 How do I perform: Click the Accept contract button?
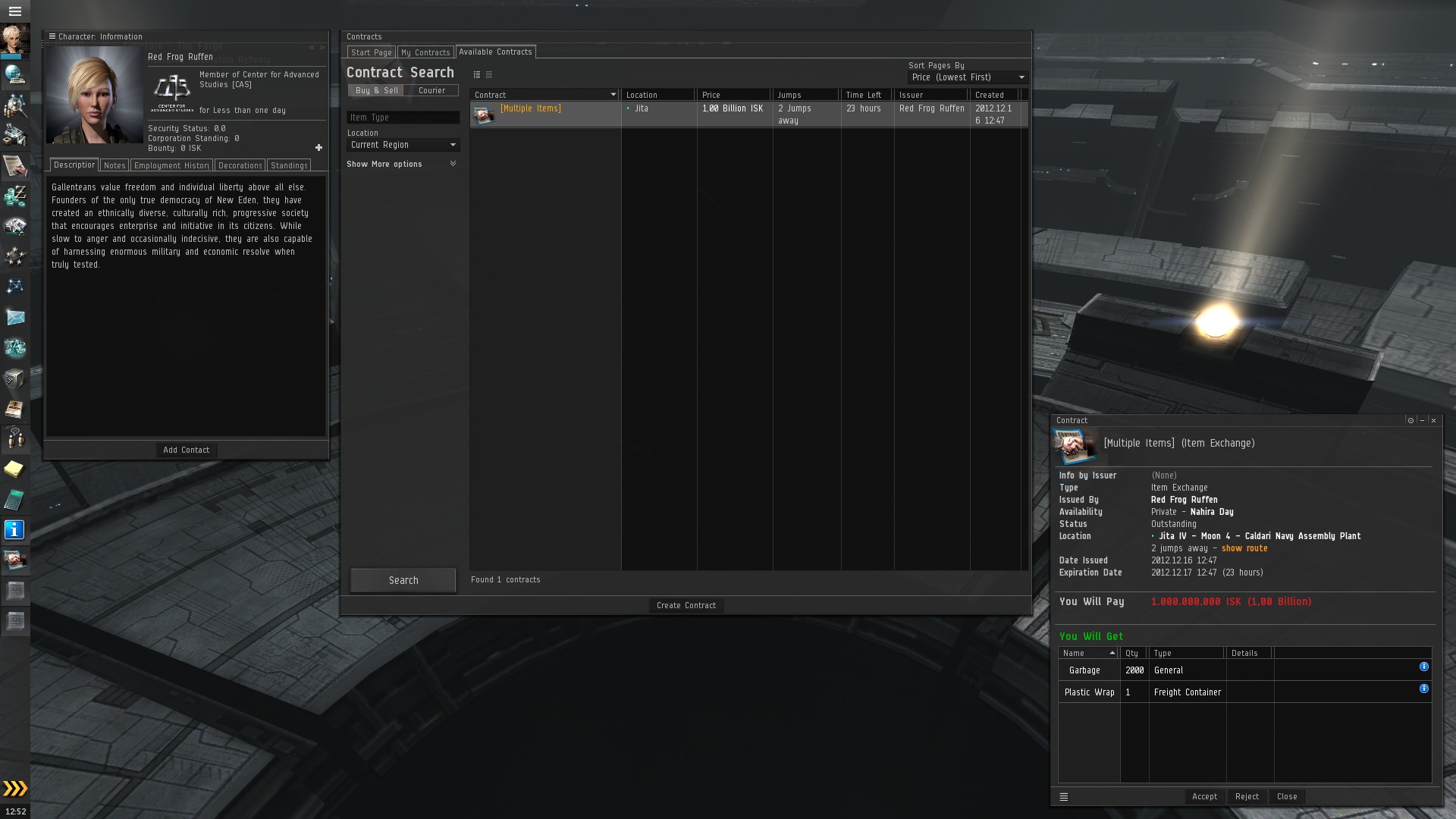[1204, 796]
